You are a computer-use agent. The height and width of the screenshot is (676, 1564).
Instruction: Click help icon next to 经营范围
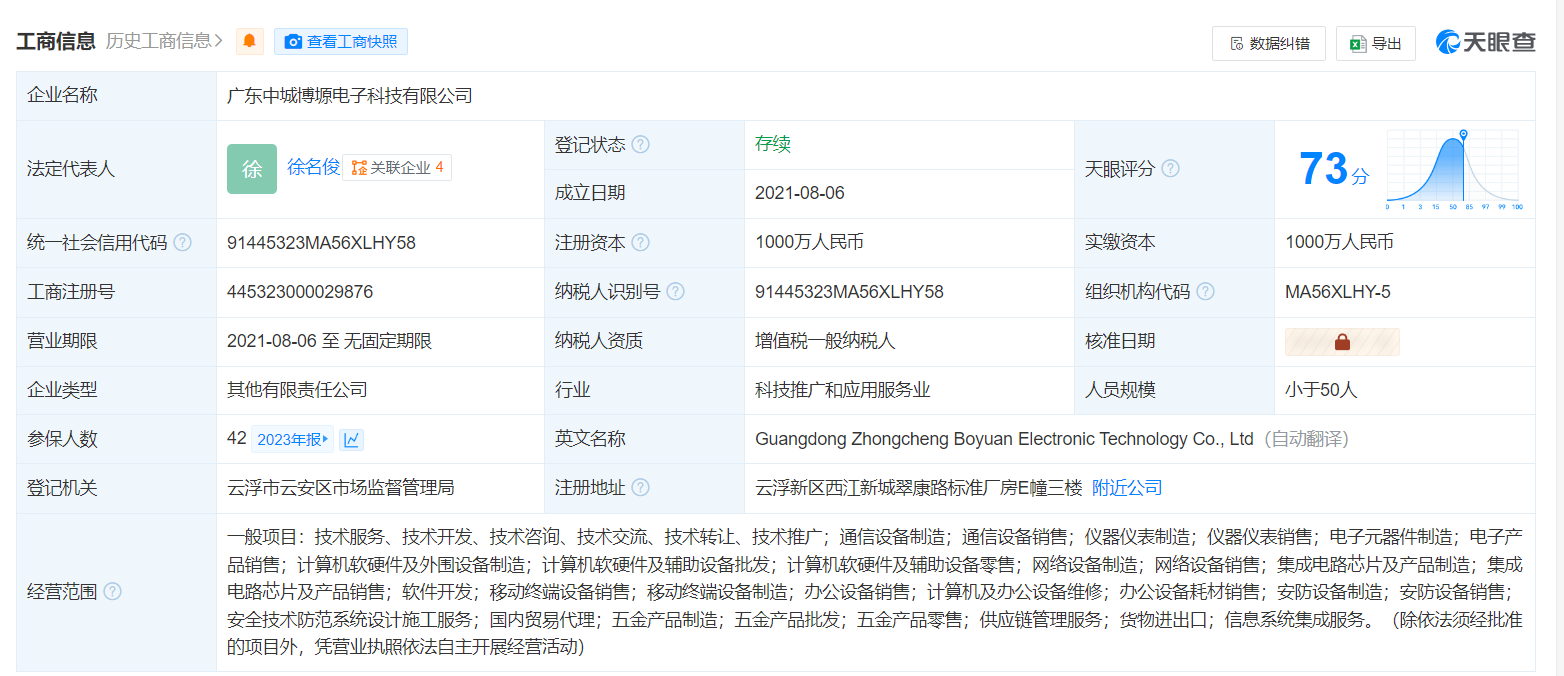pos(112,592)
